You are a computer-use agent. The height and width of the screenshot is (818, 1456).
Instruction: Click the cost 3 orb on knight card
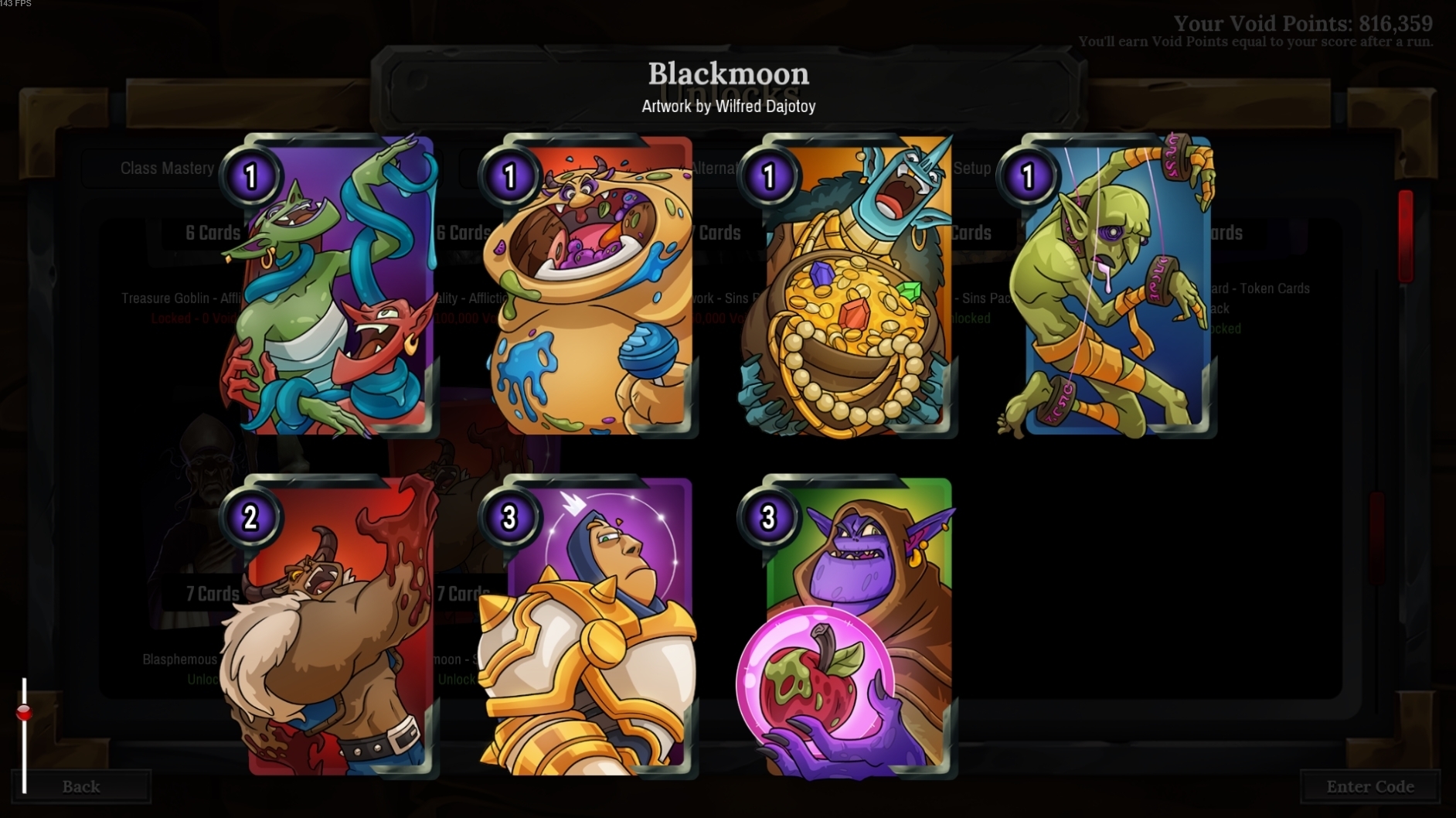[509, 517]
